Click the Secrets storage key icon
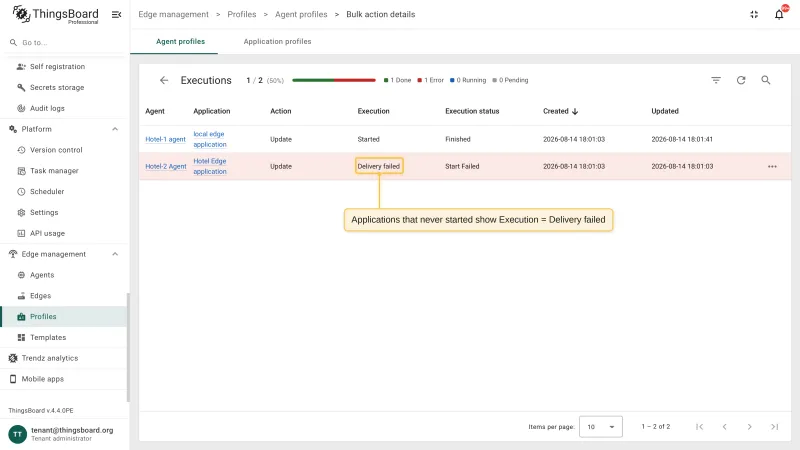Screen dimensions: 800x450 [21, 88]
